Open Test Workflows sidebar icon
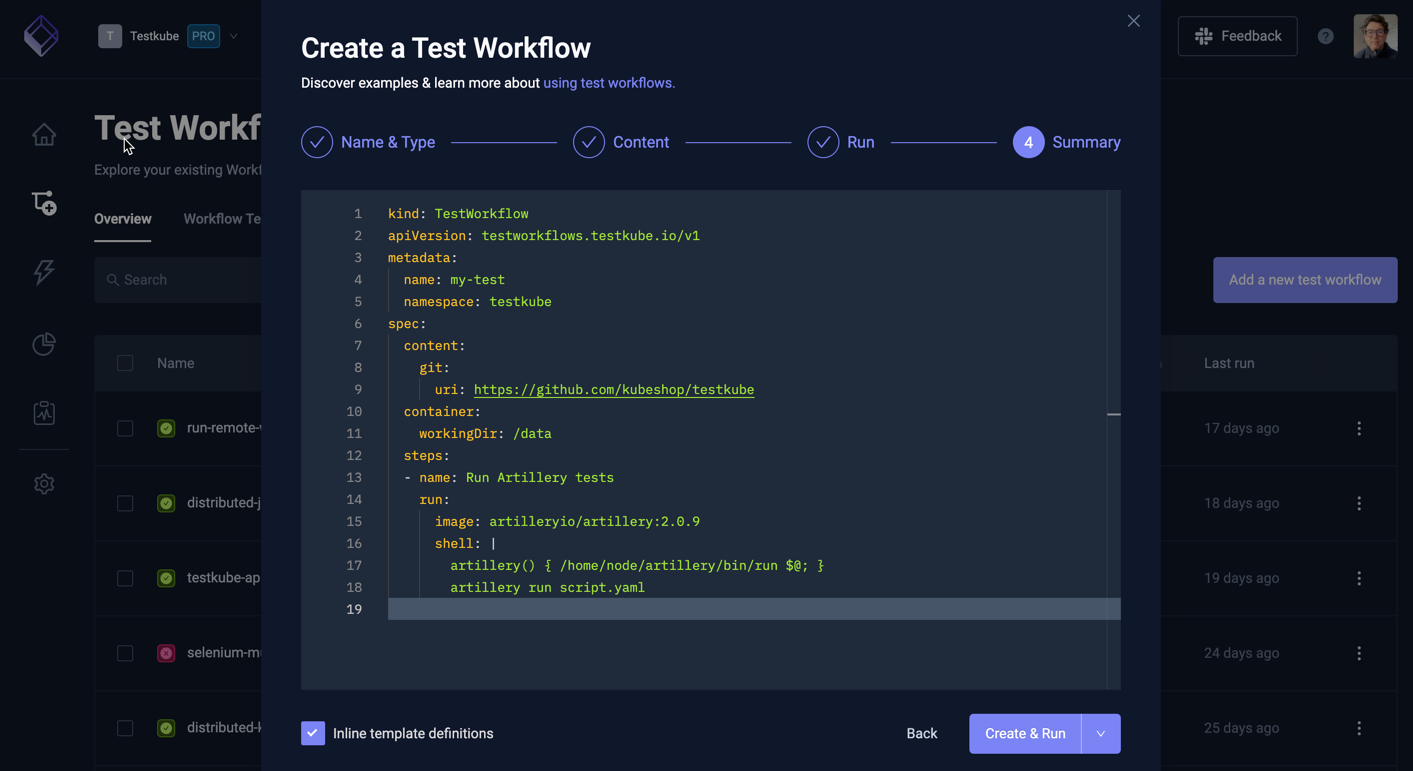Screen dimensions: 1413x771 [x=44, y=203]
